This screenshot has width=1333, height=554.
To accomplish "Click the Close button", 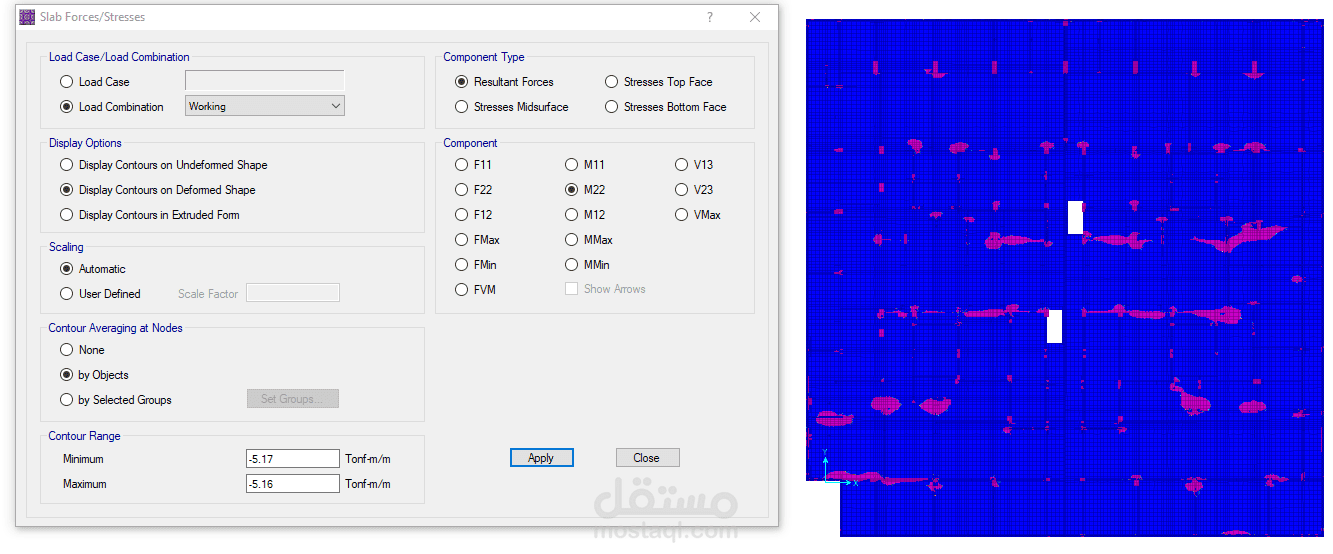I will pos(647,458).
